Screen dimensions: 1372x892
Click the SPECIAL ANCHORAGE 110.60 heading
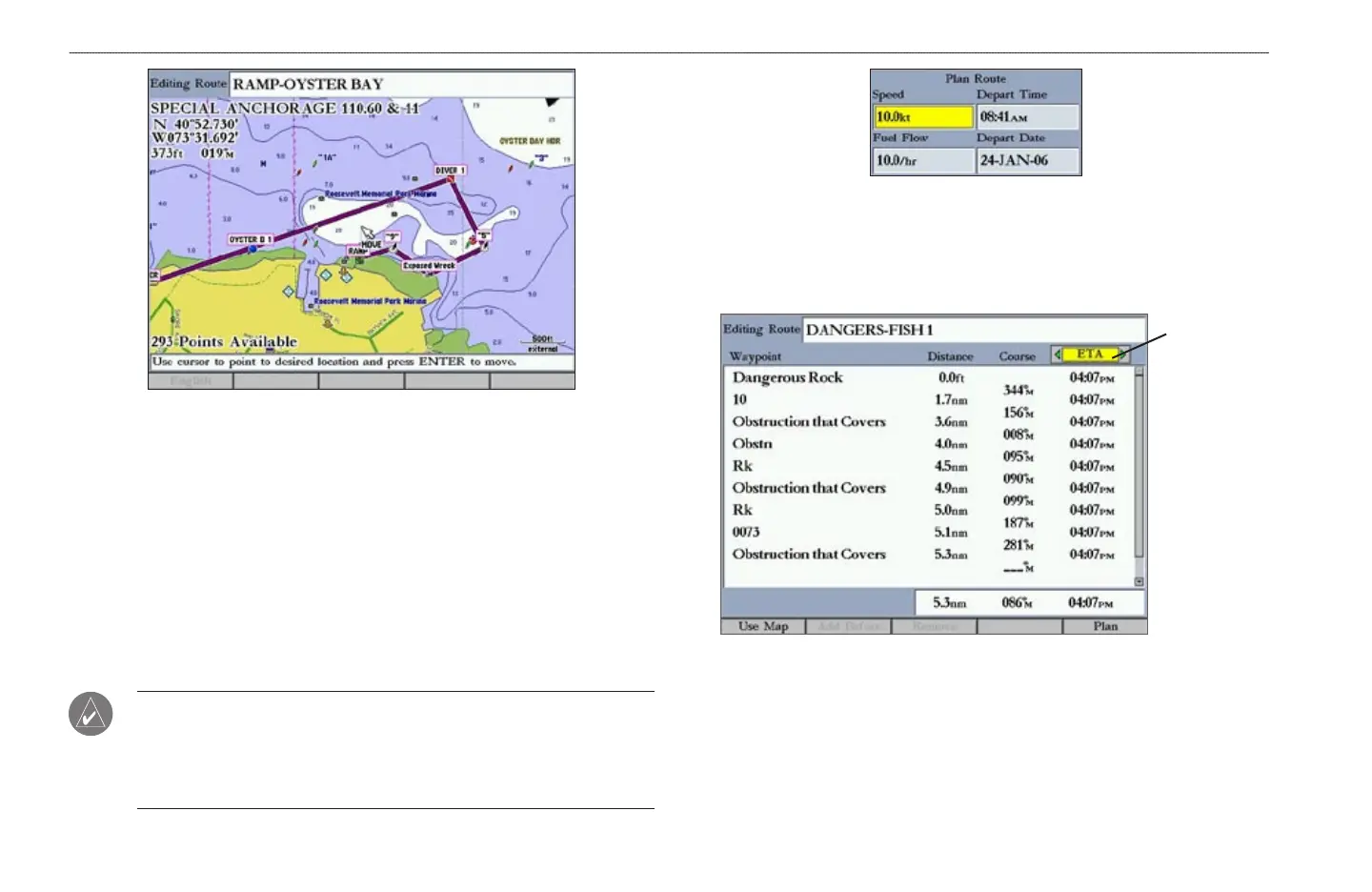click(x=285, y=109)
